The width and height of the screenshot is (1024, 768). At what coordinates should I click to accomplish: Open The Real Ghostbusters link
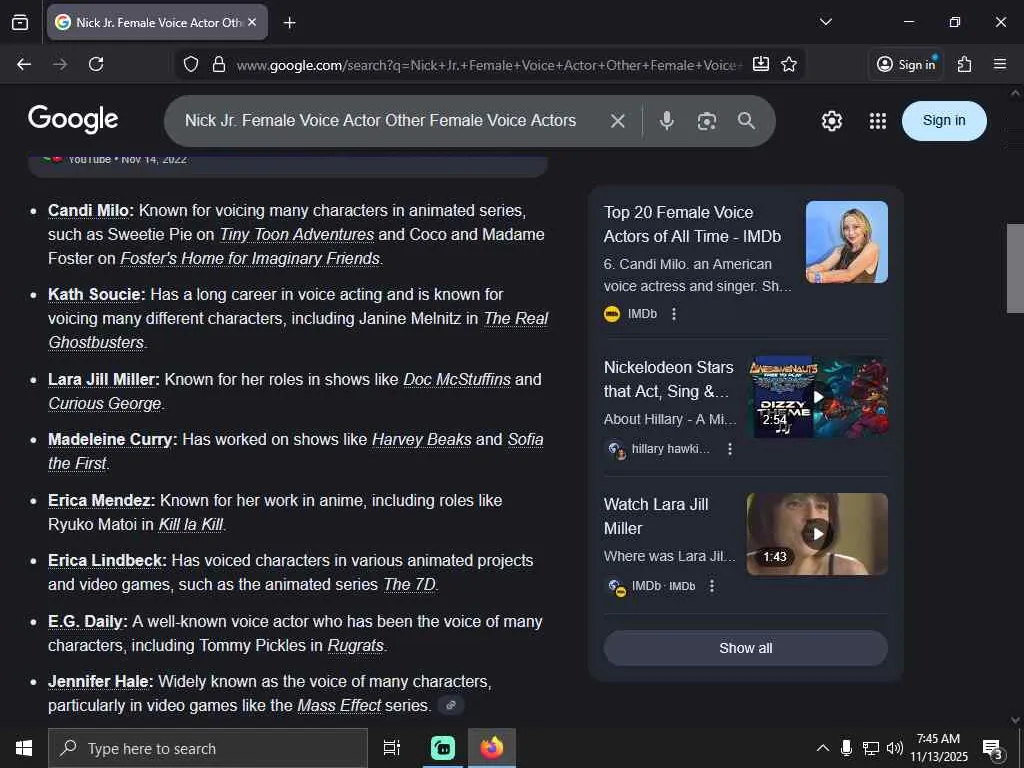(x=298, y=330)
